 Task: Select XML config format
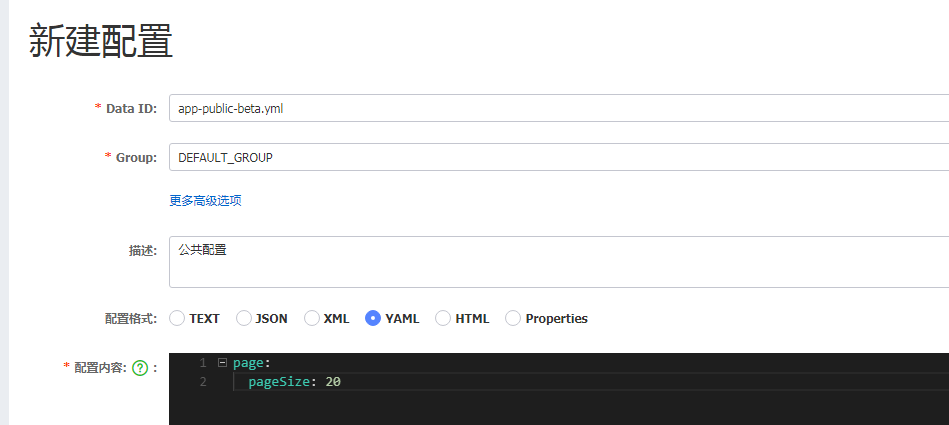(311, 318)
